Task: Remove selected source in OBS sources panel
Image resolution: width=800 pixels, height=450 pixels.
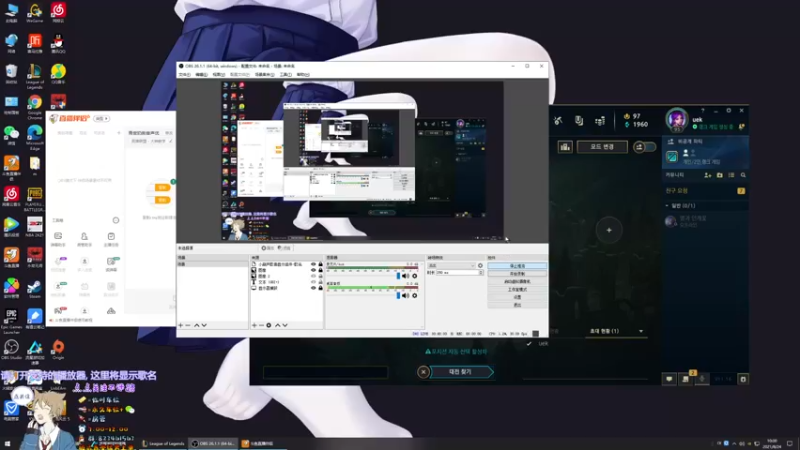Action: (261, 325)
